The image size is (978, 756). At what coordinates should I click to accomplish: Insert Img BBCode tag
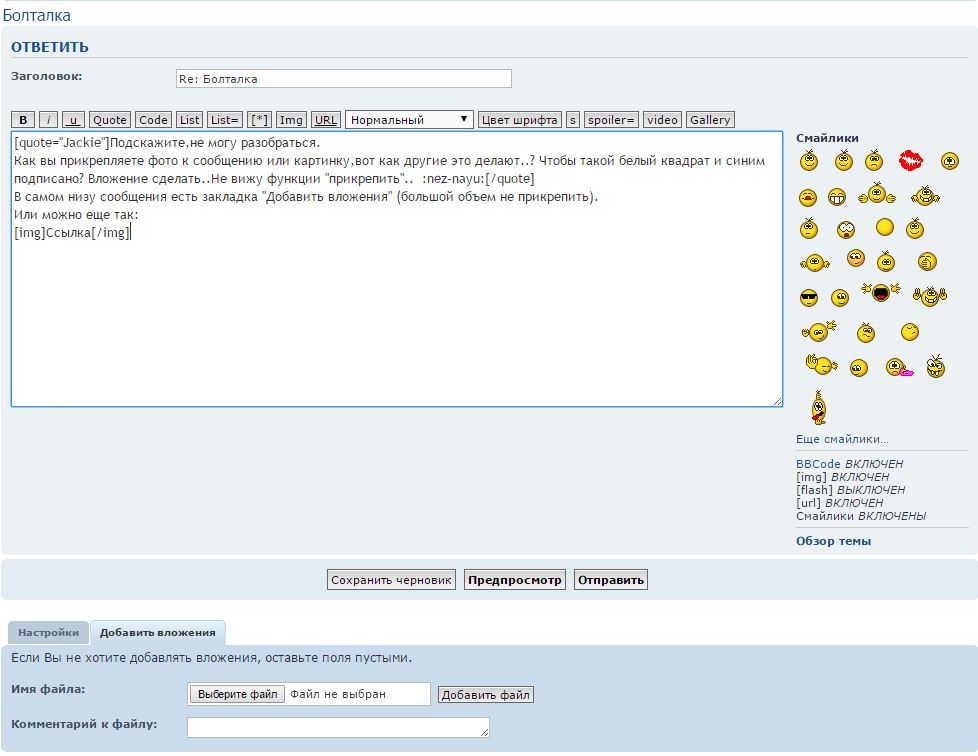pos(291,120)
